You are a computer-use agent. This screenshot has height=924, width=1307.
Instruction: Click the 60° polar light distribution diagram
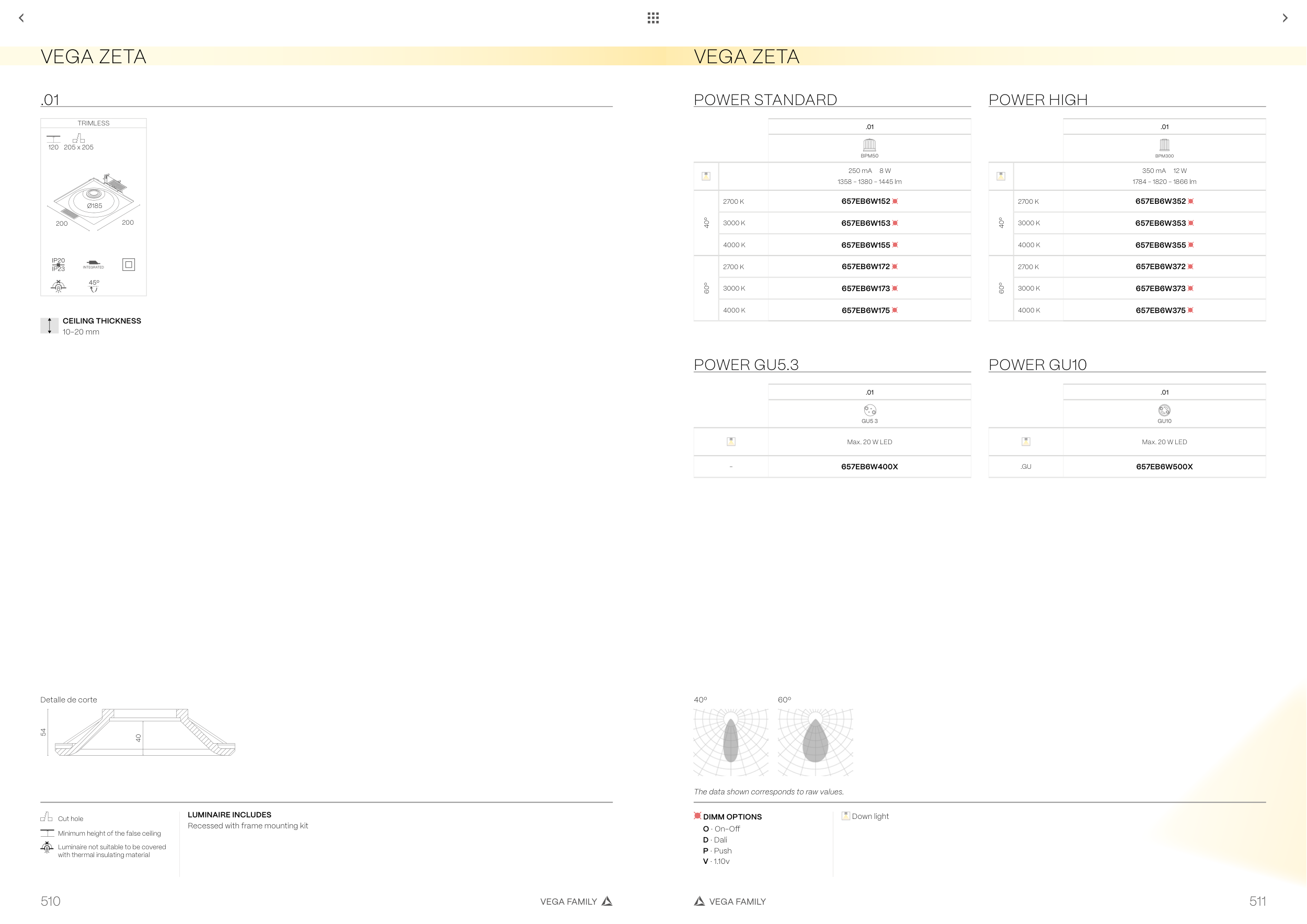click(815, 742)
